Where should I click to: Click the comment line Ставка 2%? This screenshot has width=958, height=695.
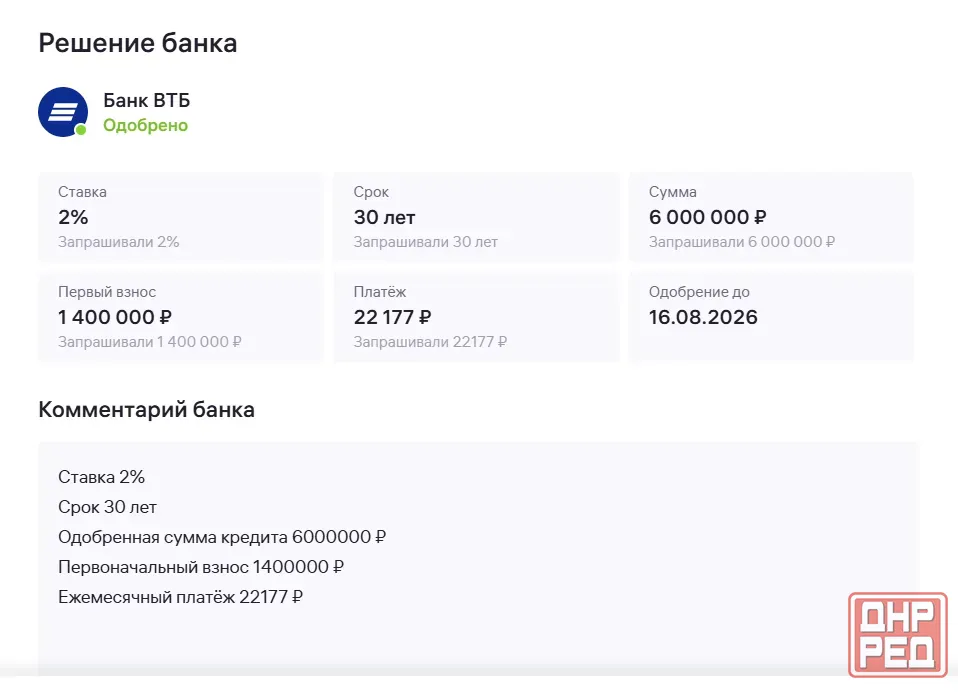[x=101, y=477]
